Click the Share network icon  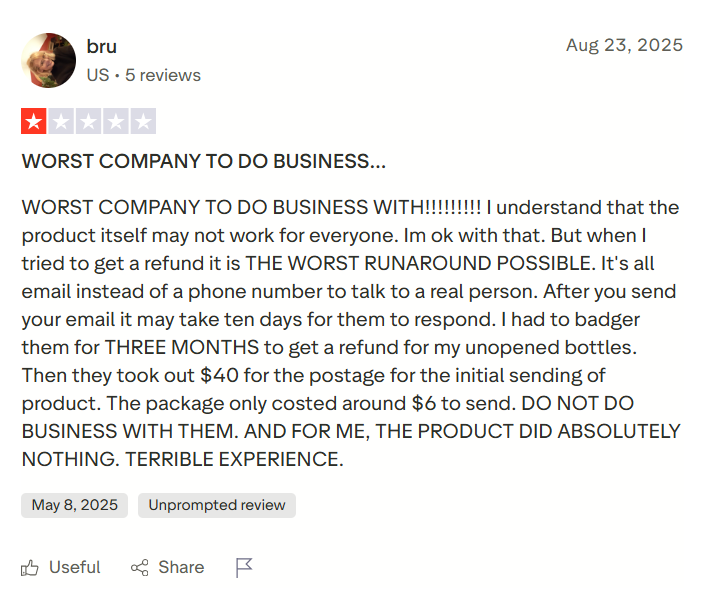tap(140, 568)
